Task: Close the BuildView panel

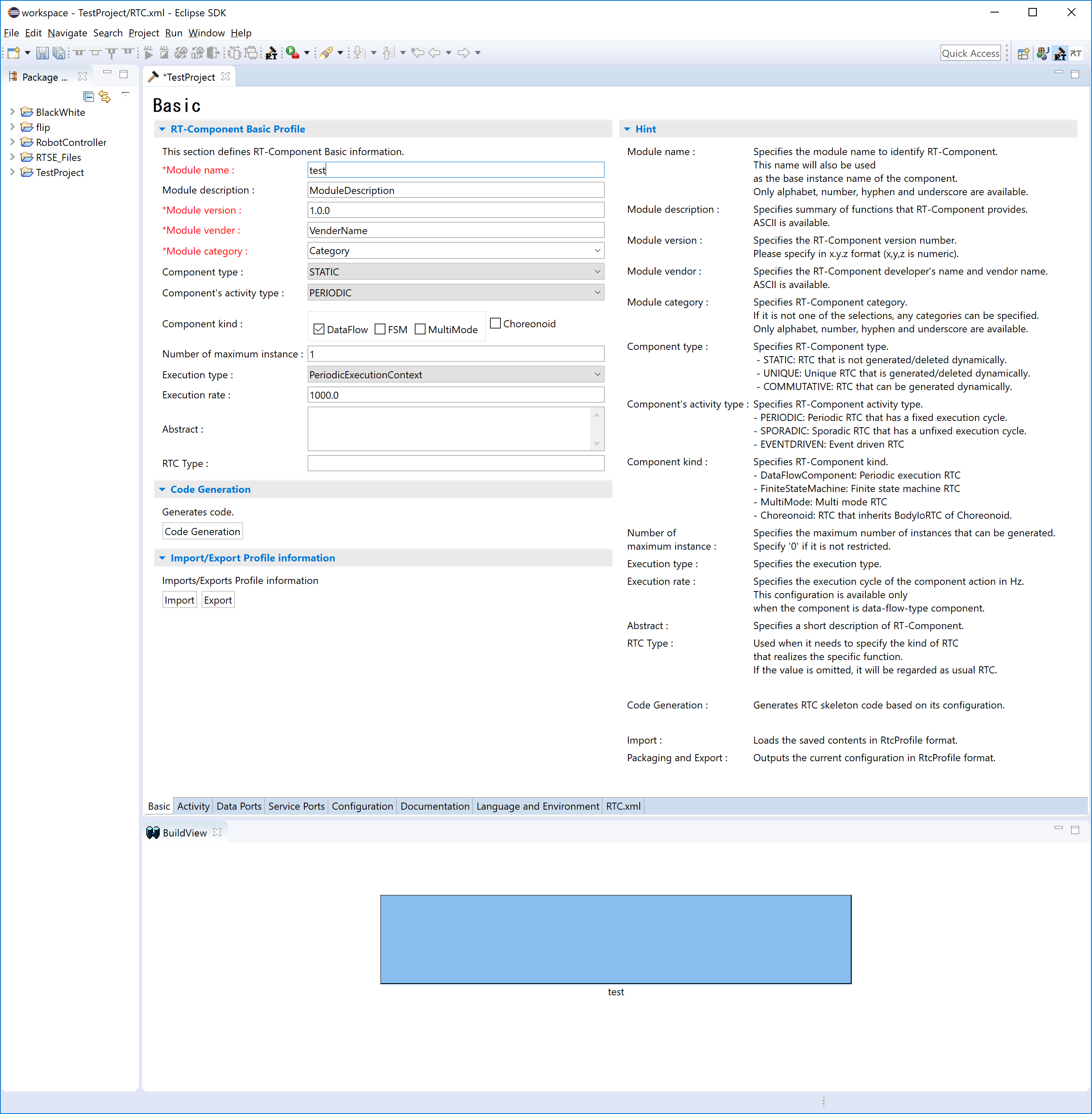Action: 217,832
